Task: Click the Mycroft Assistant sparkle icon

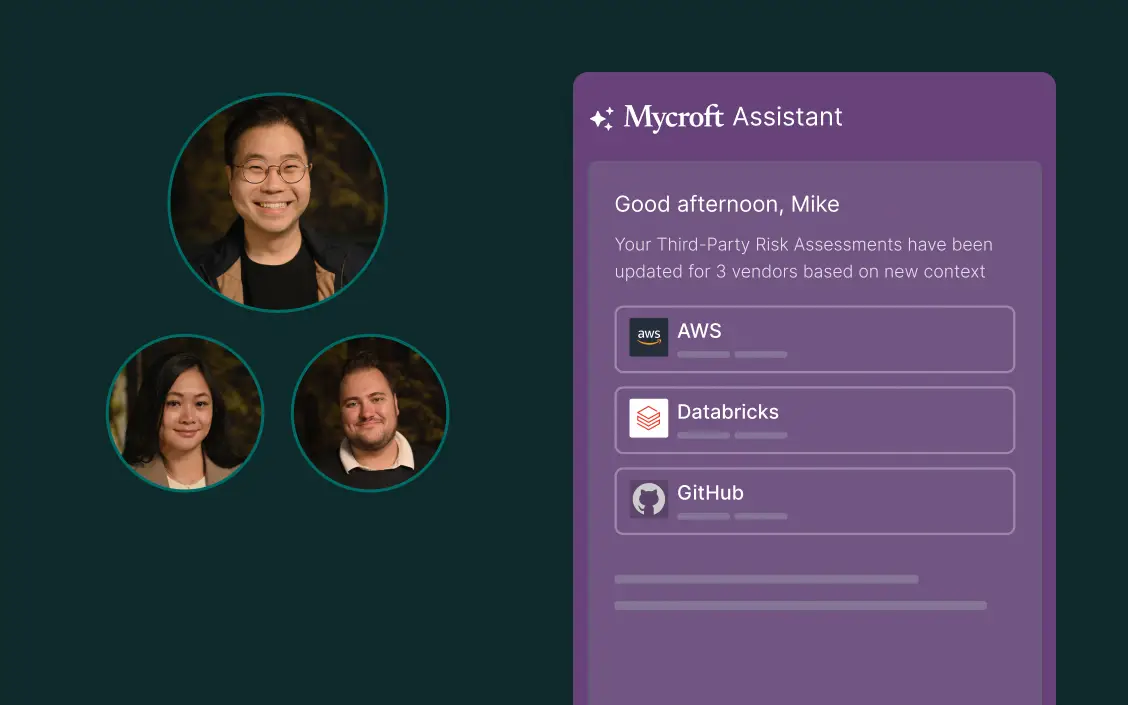Action: [x=602, y=119]
